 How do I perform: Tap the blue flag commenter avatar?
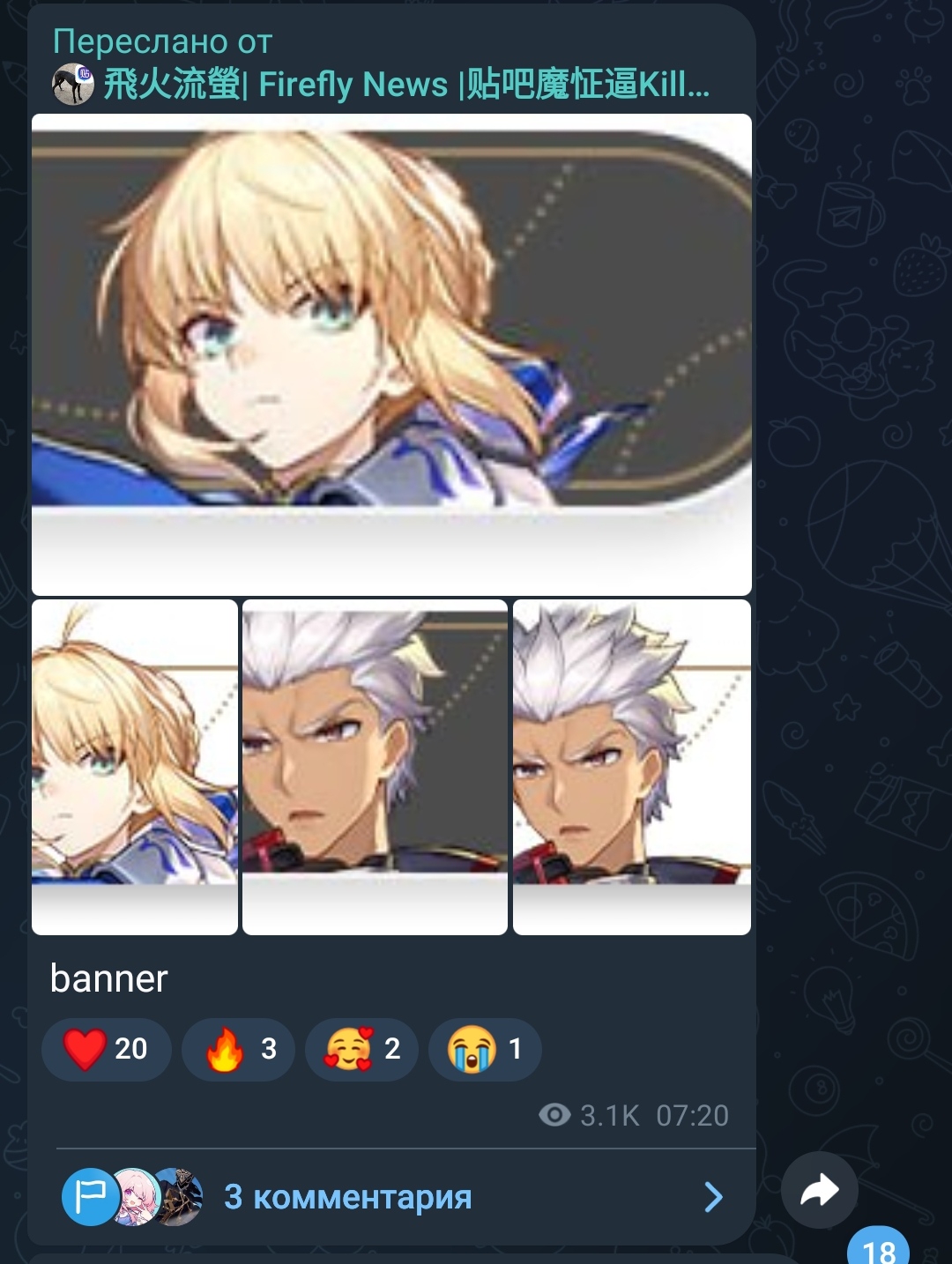point(89,1197)
